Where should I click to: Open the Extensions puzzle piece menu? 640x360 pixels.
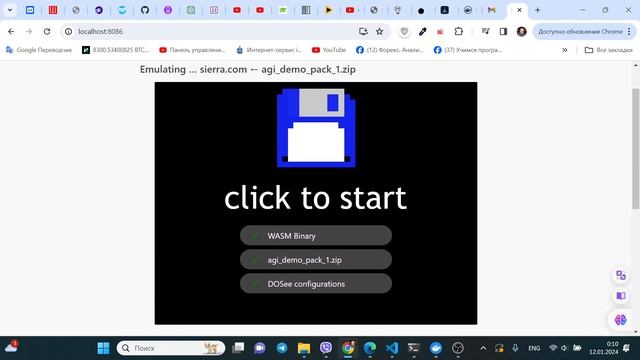(458, 31)
